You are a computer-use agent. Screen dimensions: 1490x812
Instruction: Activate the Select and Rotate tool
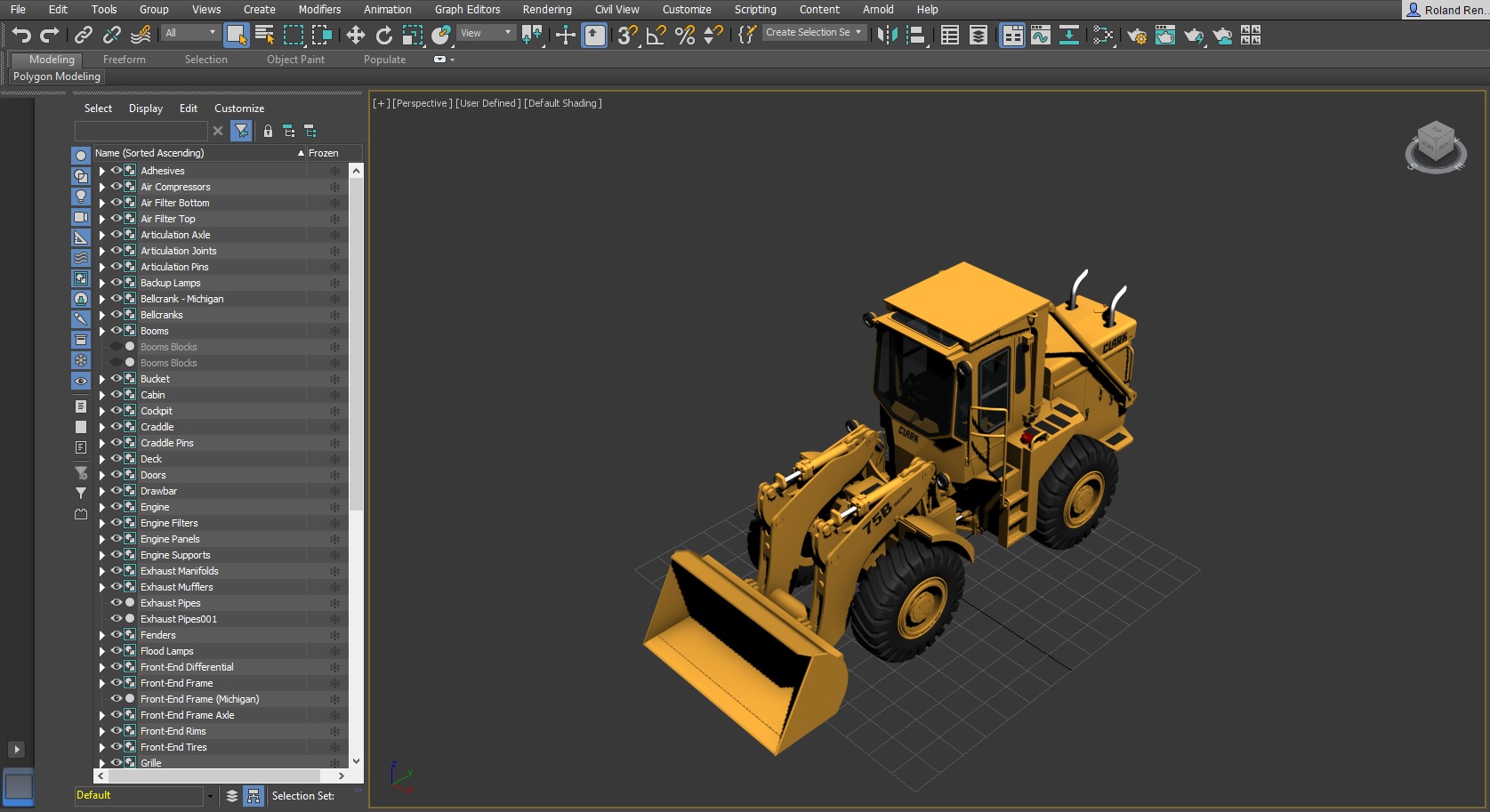(383, 35)
